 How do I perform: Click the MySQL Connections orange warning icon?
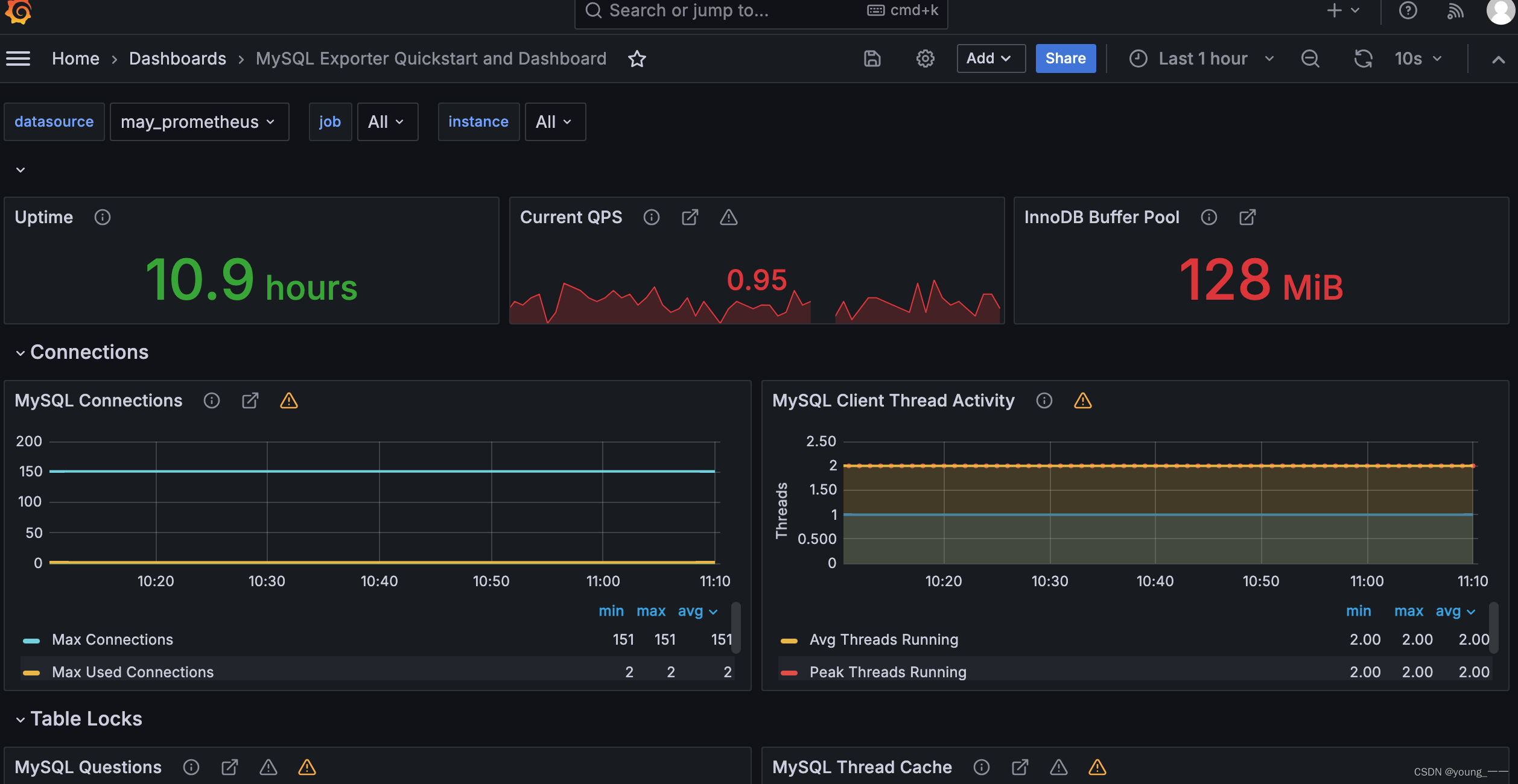click(x=289, y=400)
